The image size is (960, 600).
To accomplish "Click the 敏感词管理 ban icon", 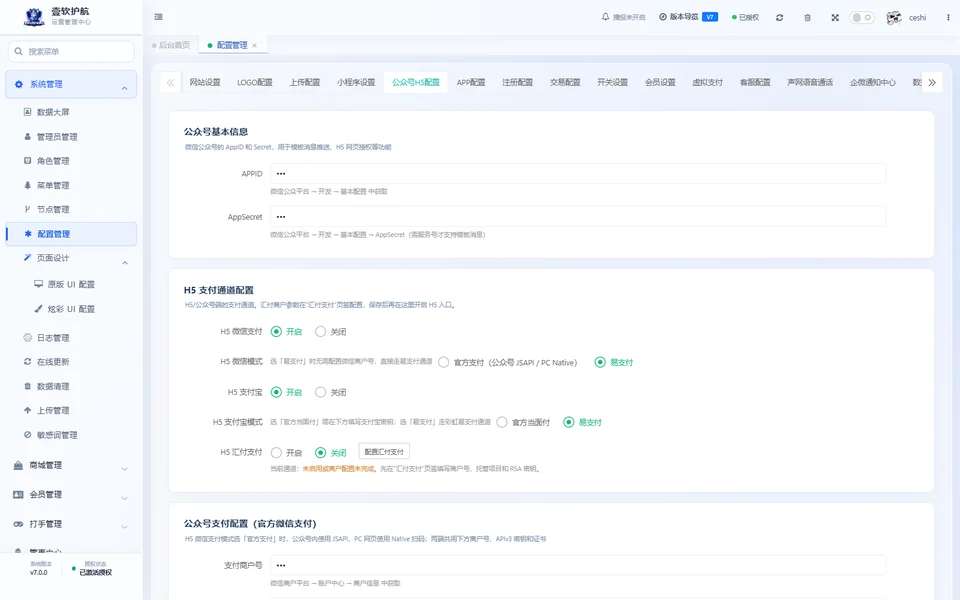I will pos(27,435).
